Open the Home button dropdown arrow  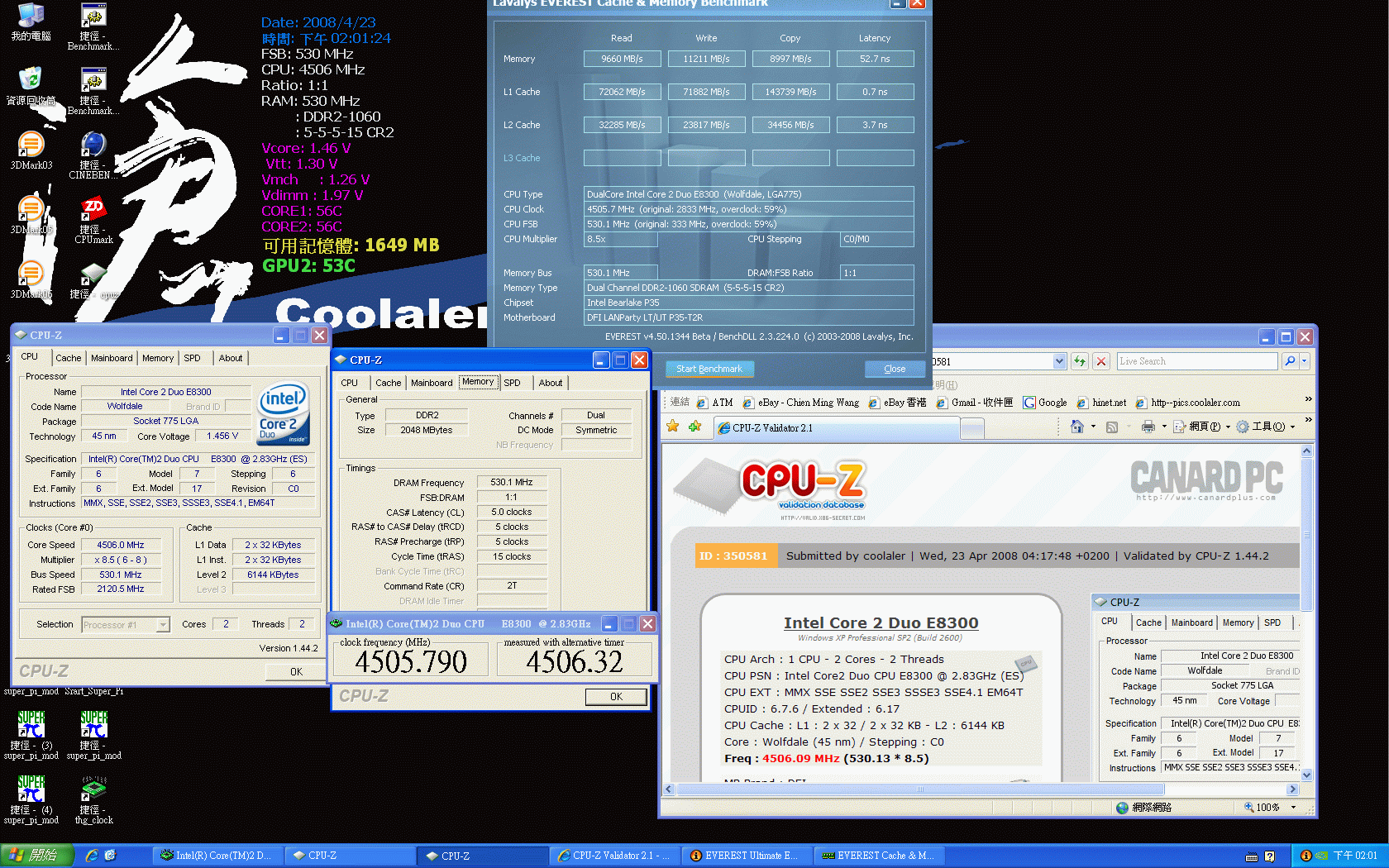click(x=1093, y=427)
